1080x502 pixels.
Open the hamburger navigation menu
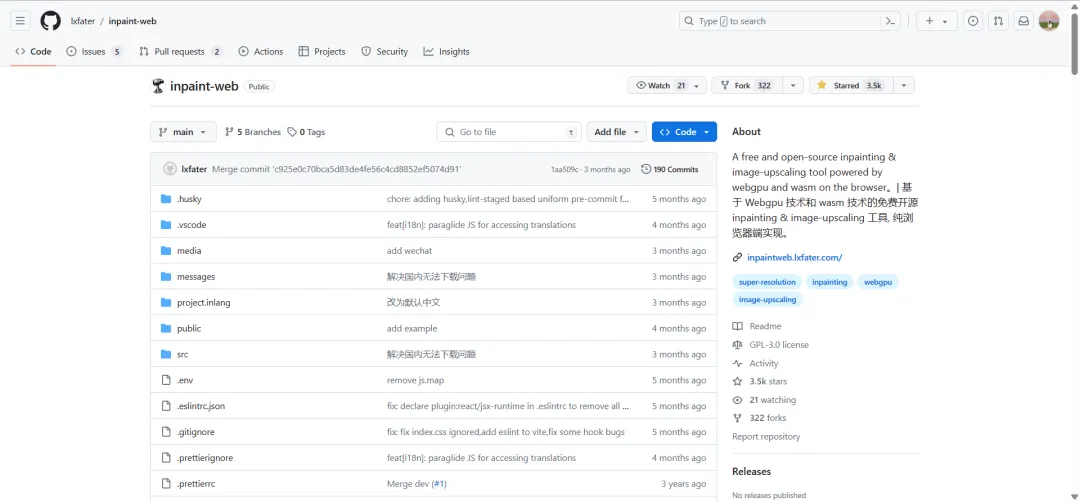(x=20, y=21)
